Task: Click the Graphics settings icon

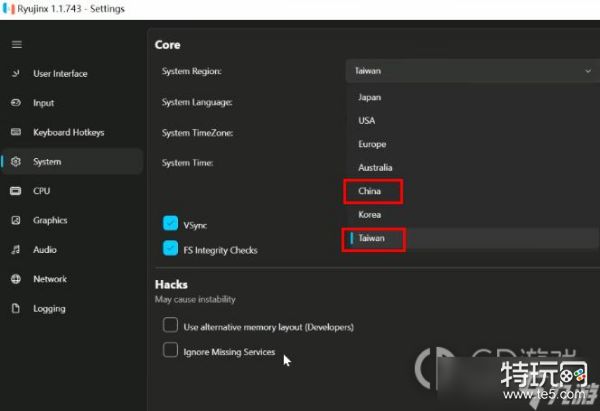Action: (x=16, y=220)
